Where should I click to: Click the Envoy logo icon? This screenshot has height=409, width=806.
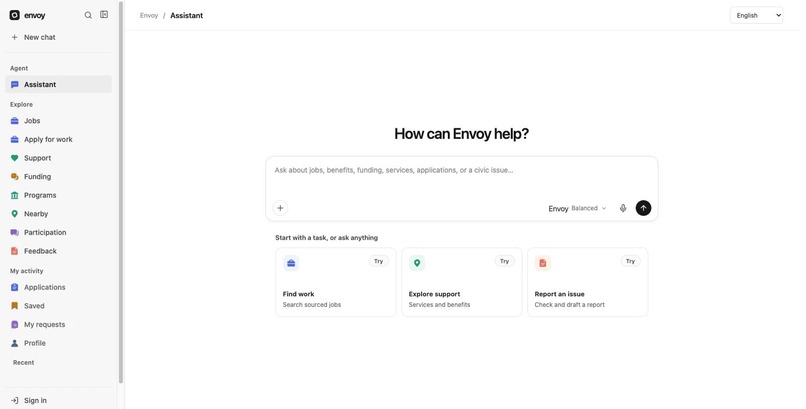pyautogui.click(x=14, y=15)
